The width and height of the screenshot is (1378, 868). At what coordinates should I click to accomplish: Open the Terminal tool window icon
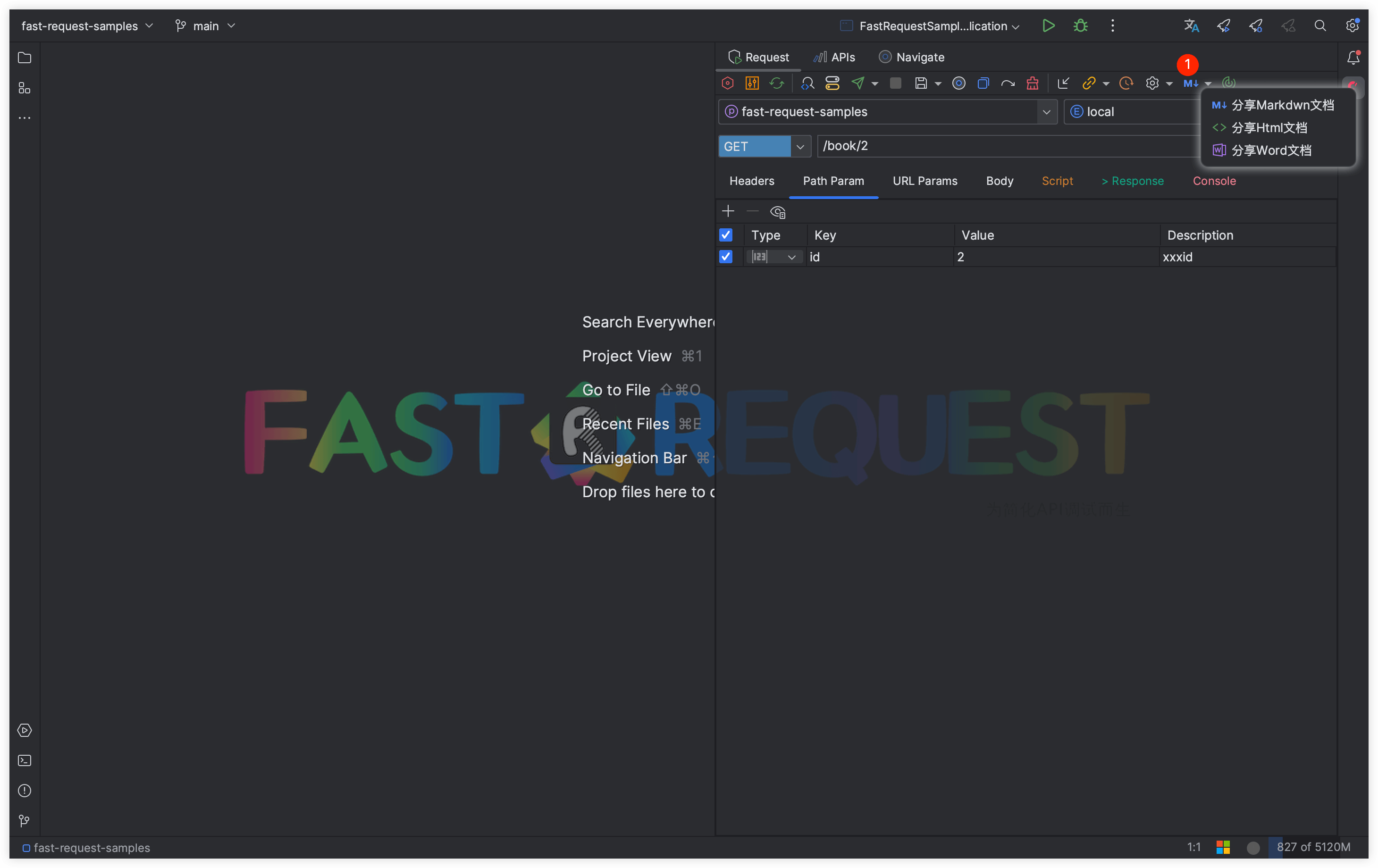point(25,760)
